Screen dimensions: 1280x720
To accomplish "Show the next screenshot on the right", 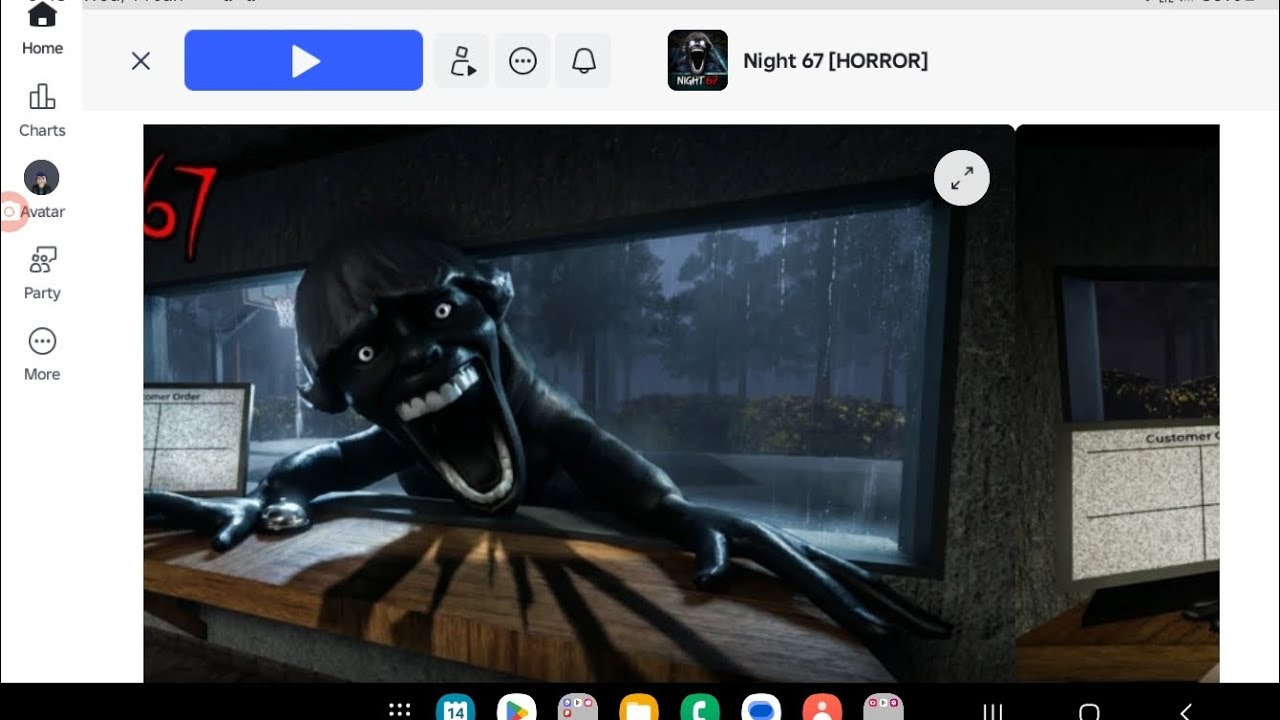I will pyautogui.click(x=1118, y=403).
